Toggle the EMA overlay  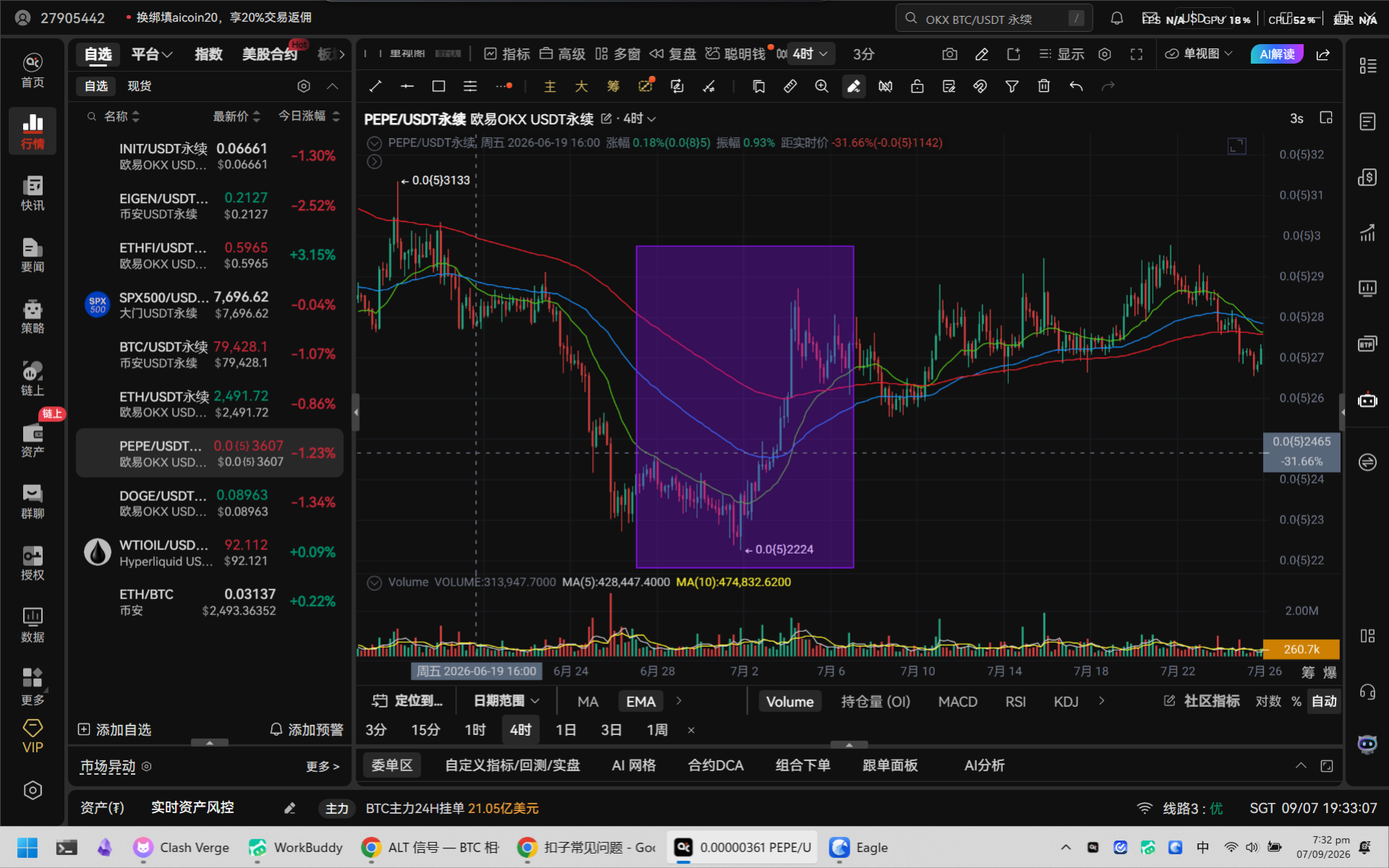(x=641, y=701)
